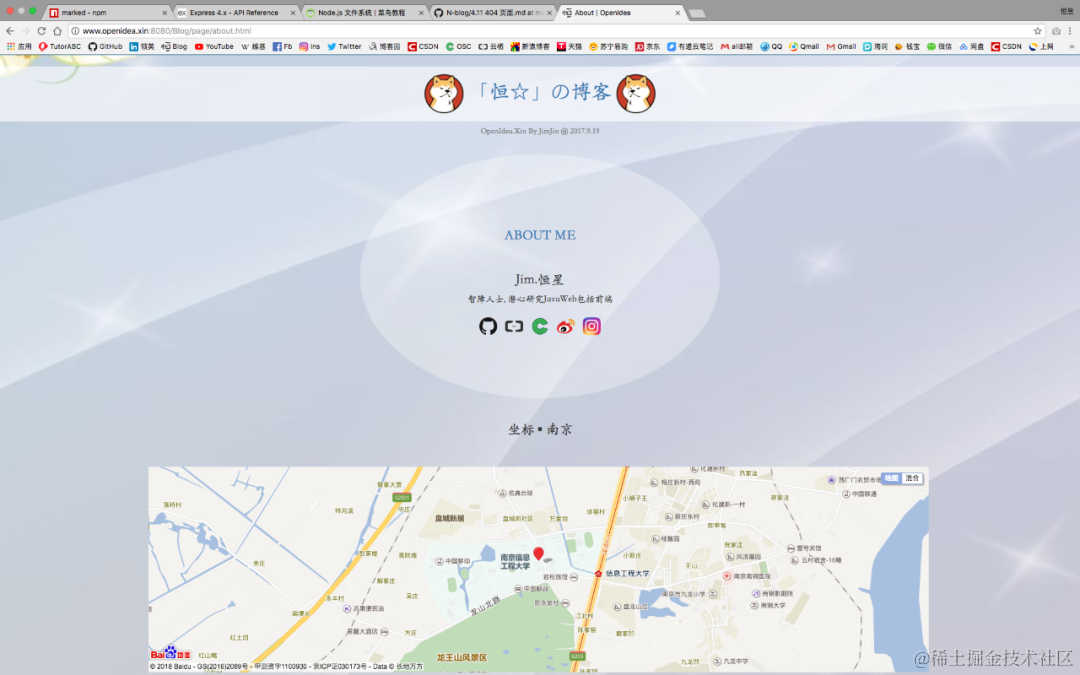Screen dimensions: 1080x675
Task: Switch to Express 4.x - API Reference tab
Action: click(234, 12)
